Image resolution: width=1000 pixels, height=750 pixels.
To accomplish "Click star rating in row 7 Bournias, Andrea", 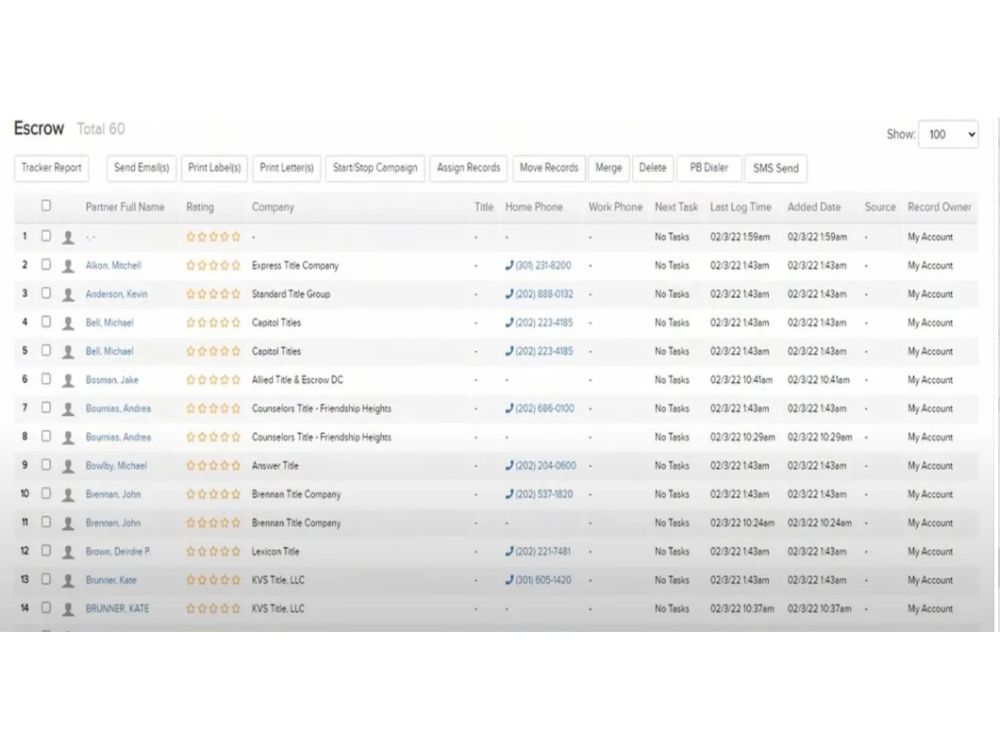I will click(x=213, y=408).
